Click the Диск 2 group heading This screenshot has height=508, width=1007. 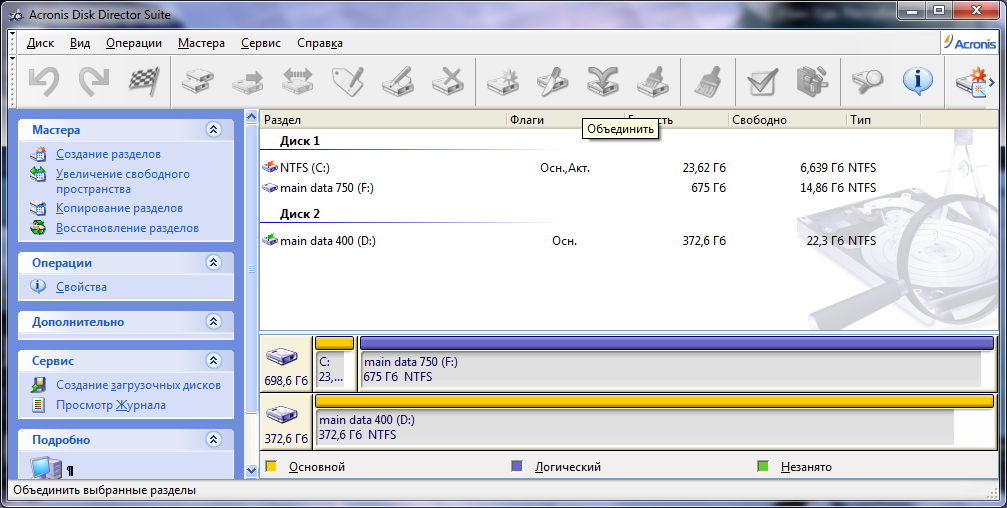point(299,214)
